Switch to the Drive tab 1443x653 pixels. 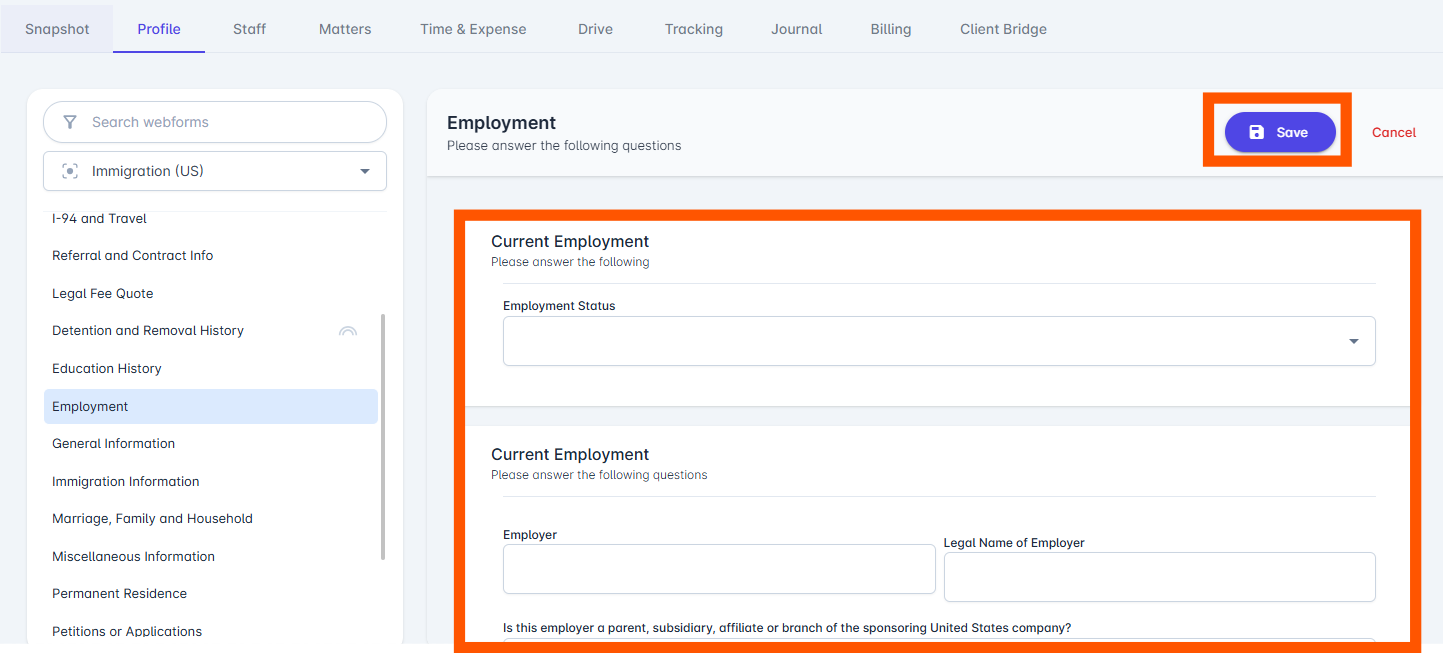(x=595, y=29)
